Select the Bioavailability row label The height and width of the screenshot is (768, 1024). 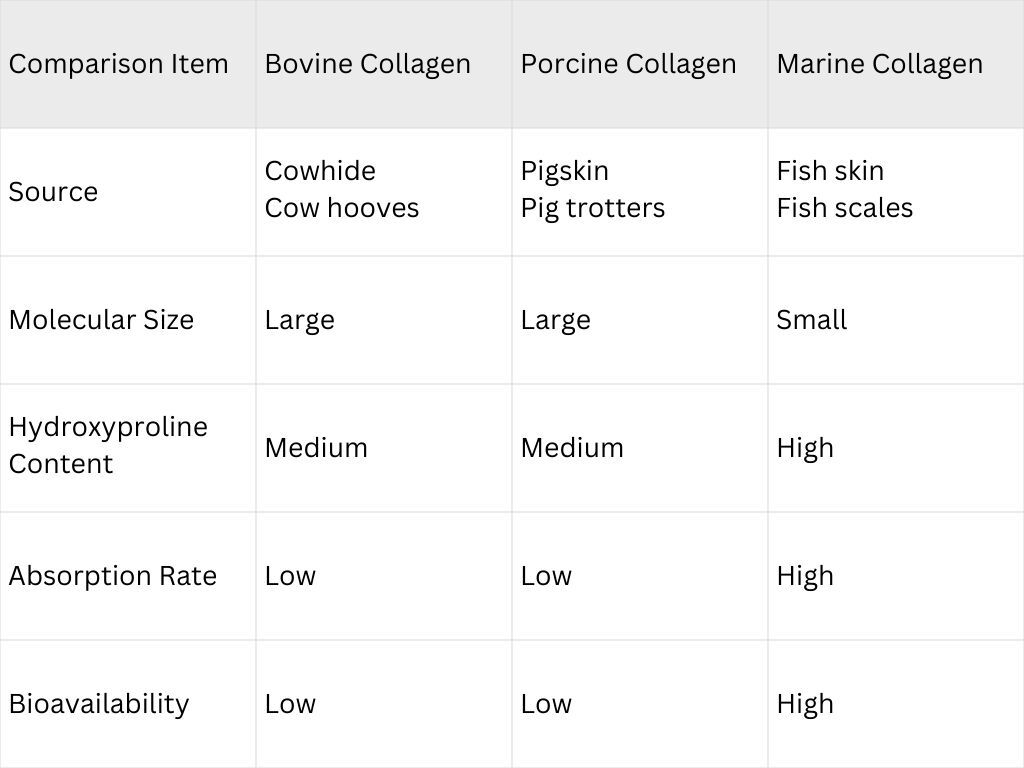click(x=98, y=704)
